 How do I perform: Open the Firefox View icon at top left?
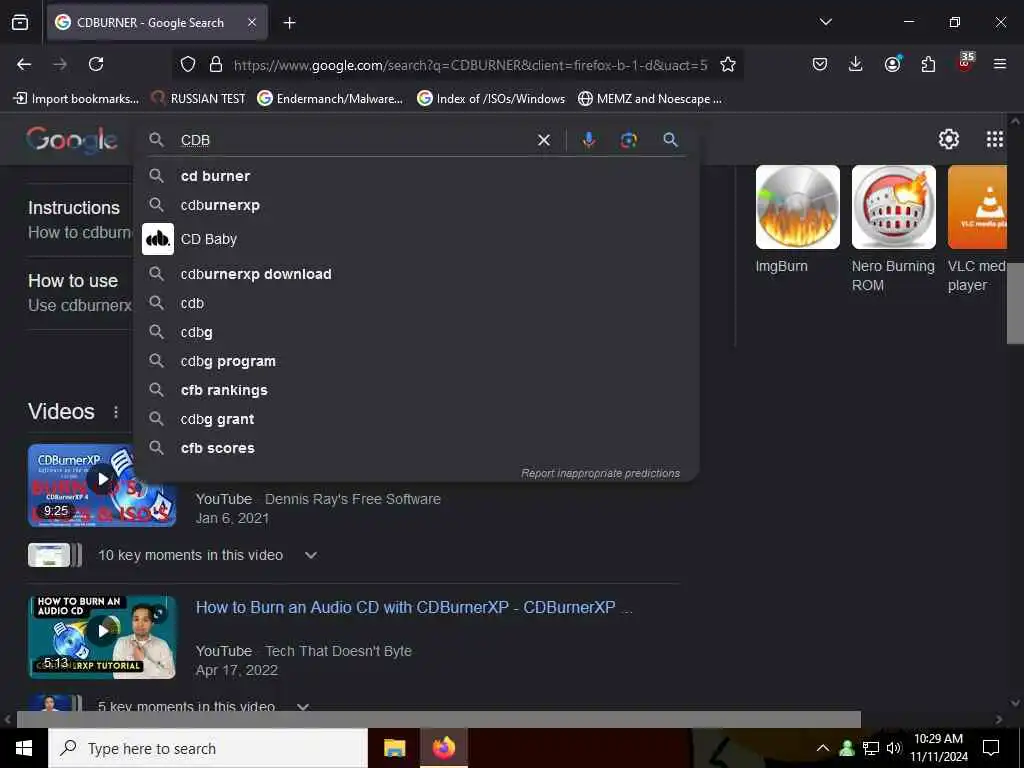20,22
